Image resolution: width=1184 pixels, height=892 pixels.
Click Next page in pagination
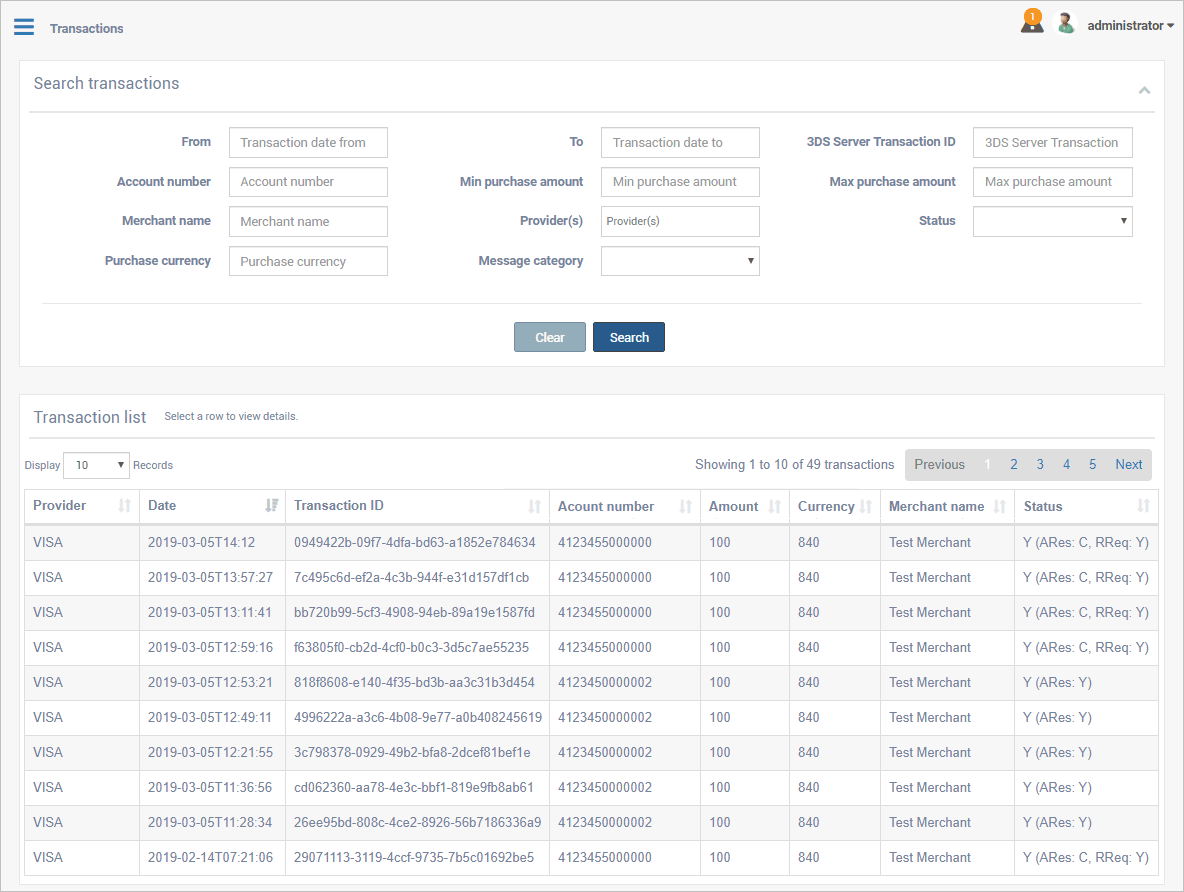(1128, 465)
